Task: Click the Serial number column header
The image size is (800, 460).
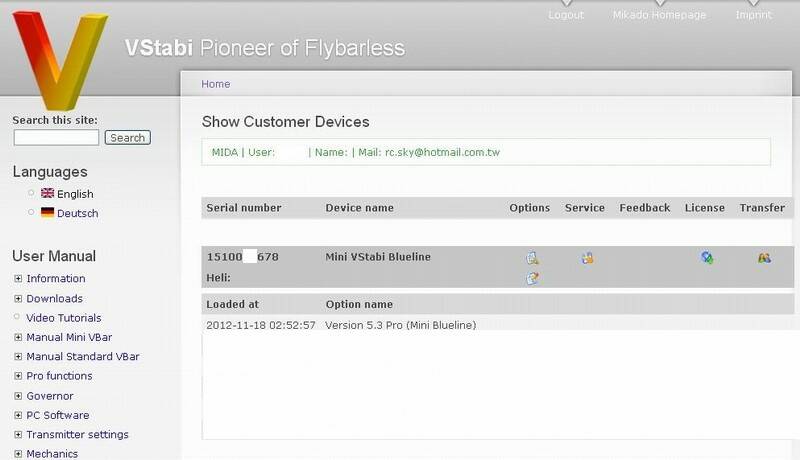Action: [244, 208]
